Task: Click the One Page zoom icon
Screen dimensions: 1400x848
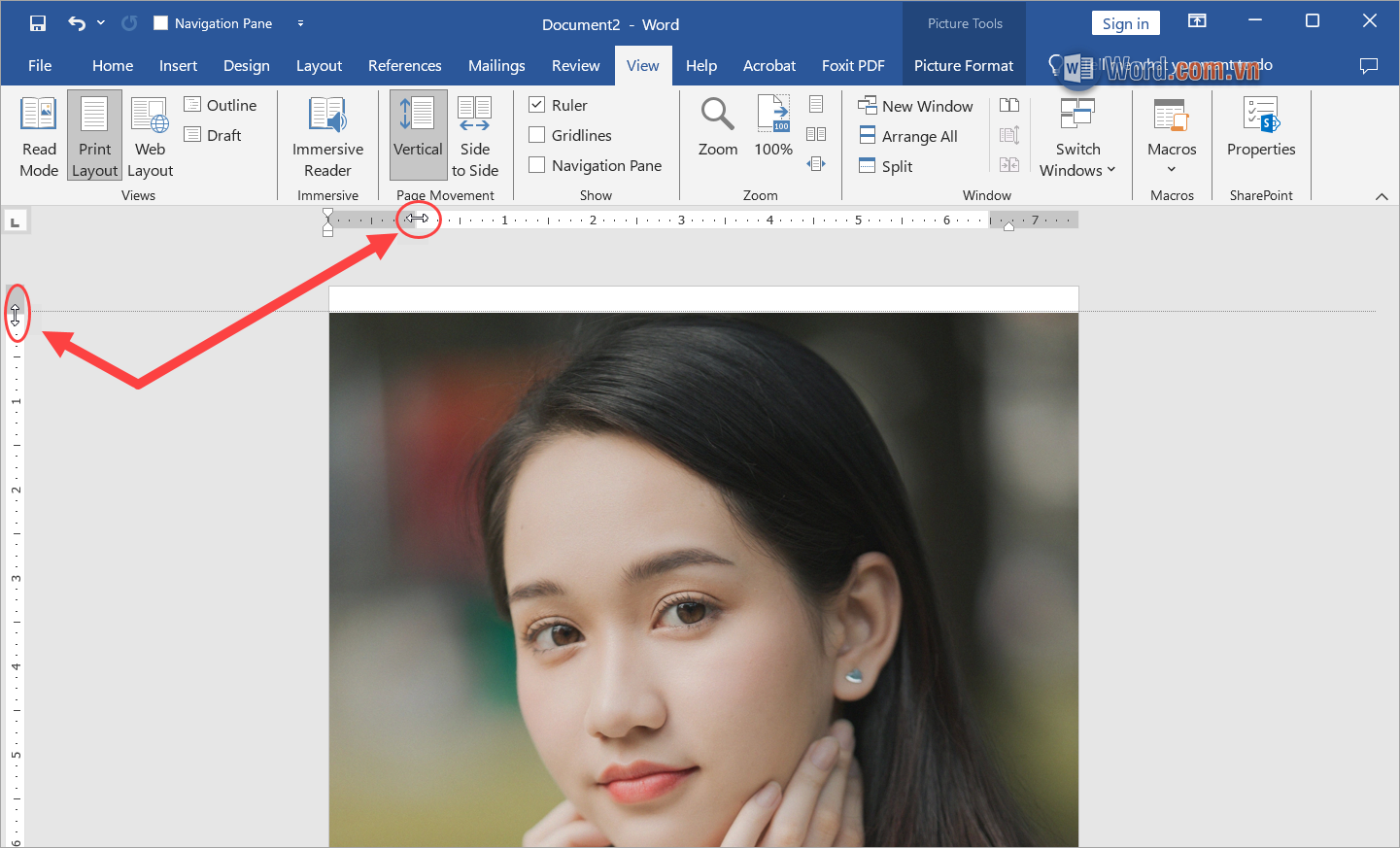Action: coord(816,104)
